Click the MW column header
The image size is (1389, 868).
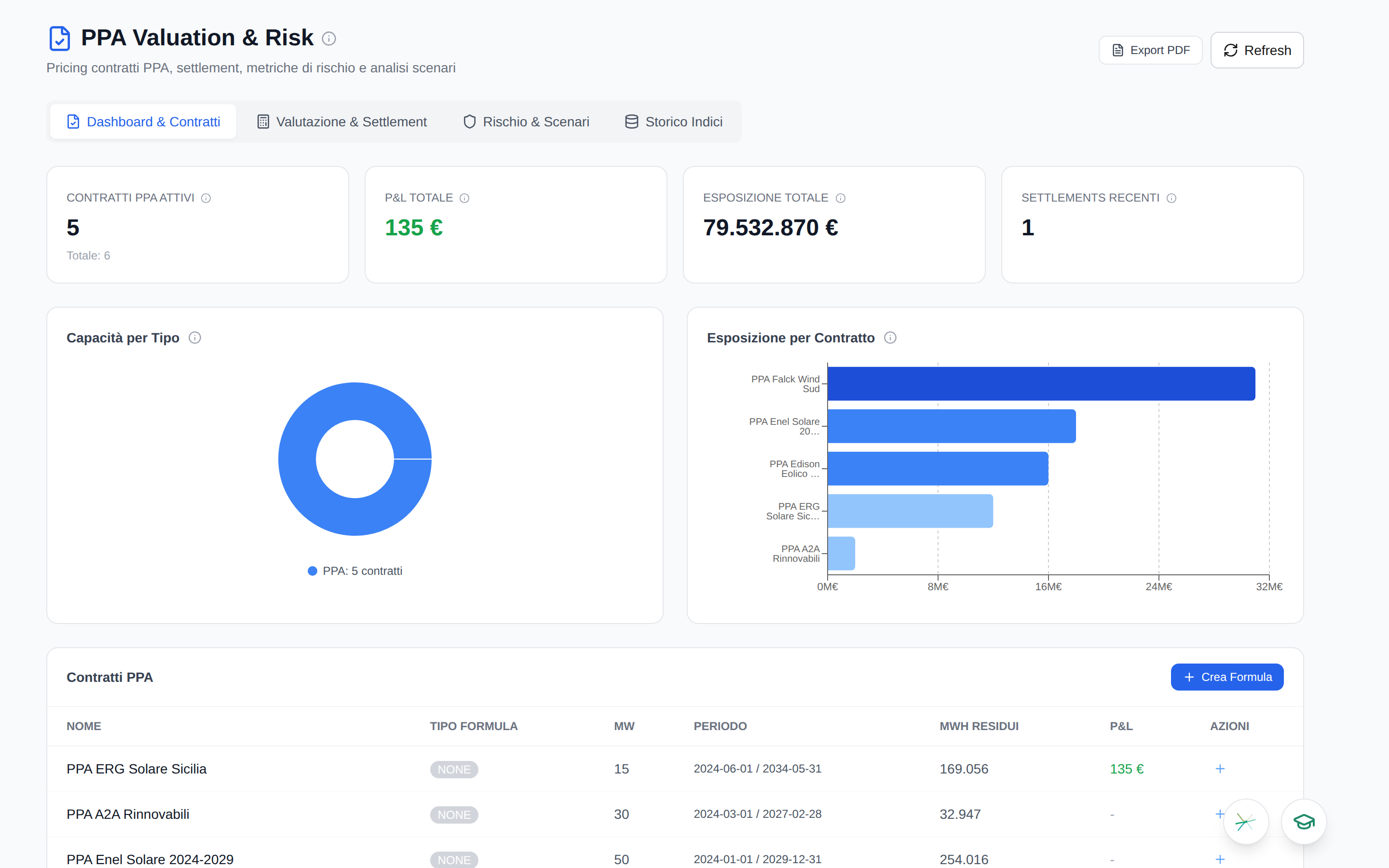tap(624, 726)
